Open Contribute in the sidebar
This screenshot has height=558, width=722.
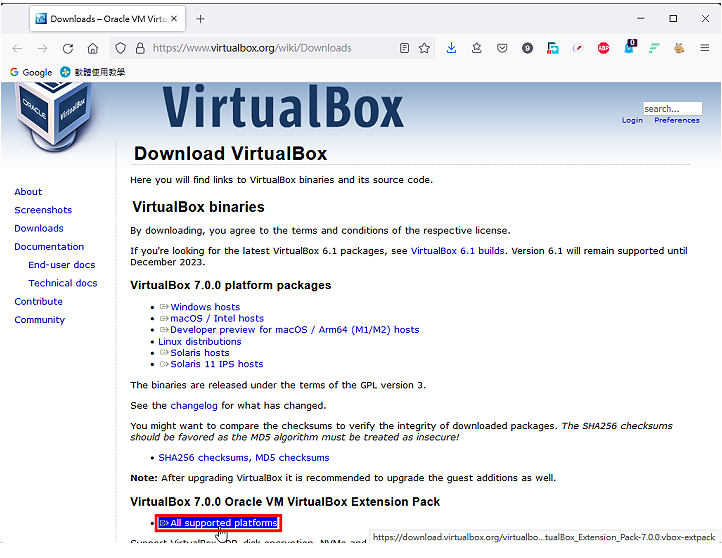tap(39, 302)
